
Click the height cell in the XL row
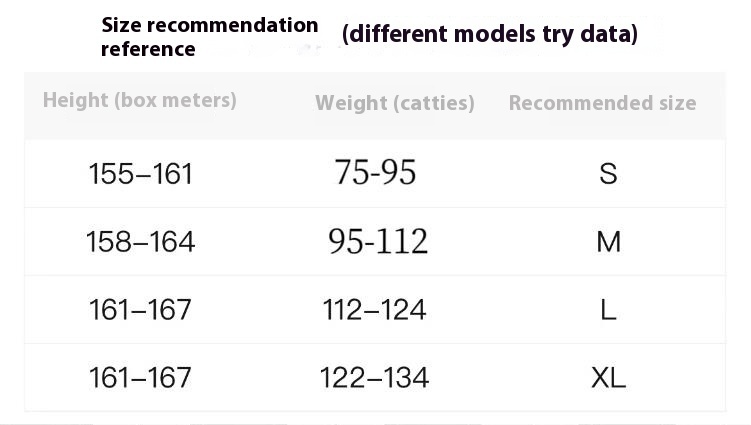(x=140, y=378)
